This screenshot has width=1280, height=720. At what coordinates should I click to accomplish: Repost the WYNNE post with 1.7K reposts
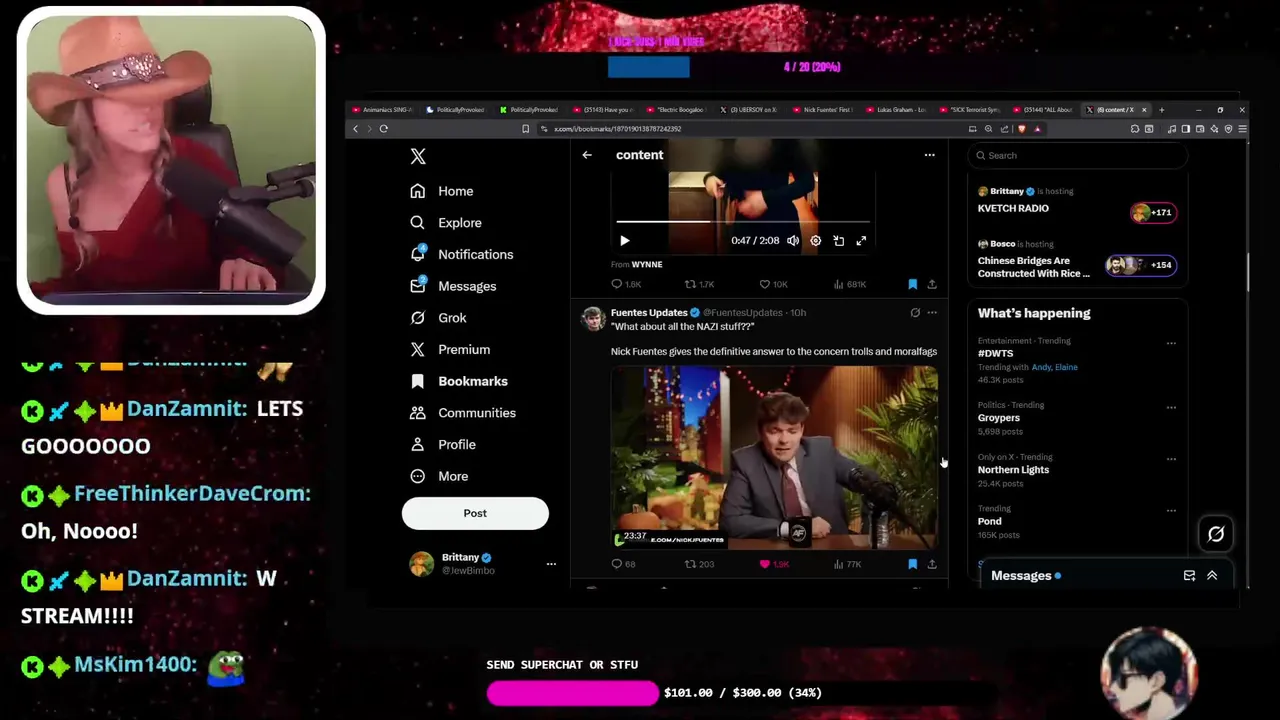pyautogui.click(x=699, y=285)
